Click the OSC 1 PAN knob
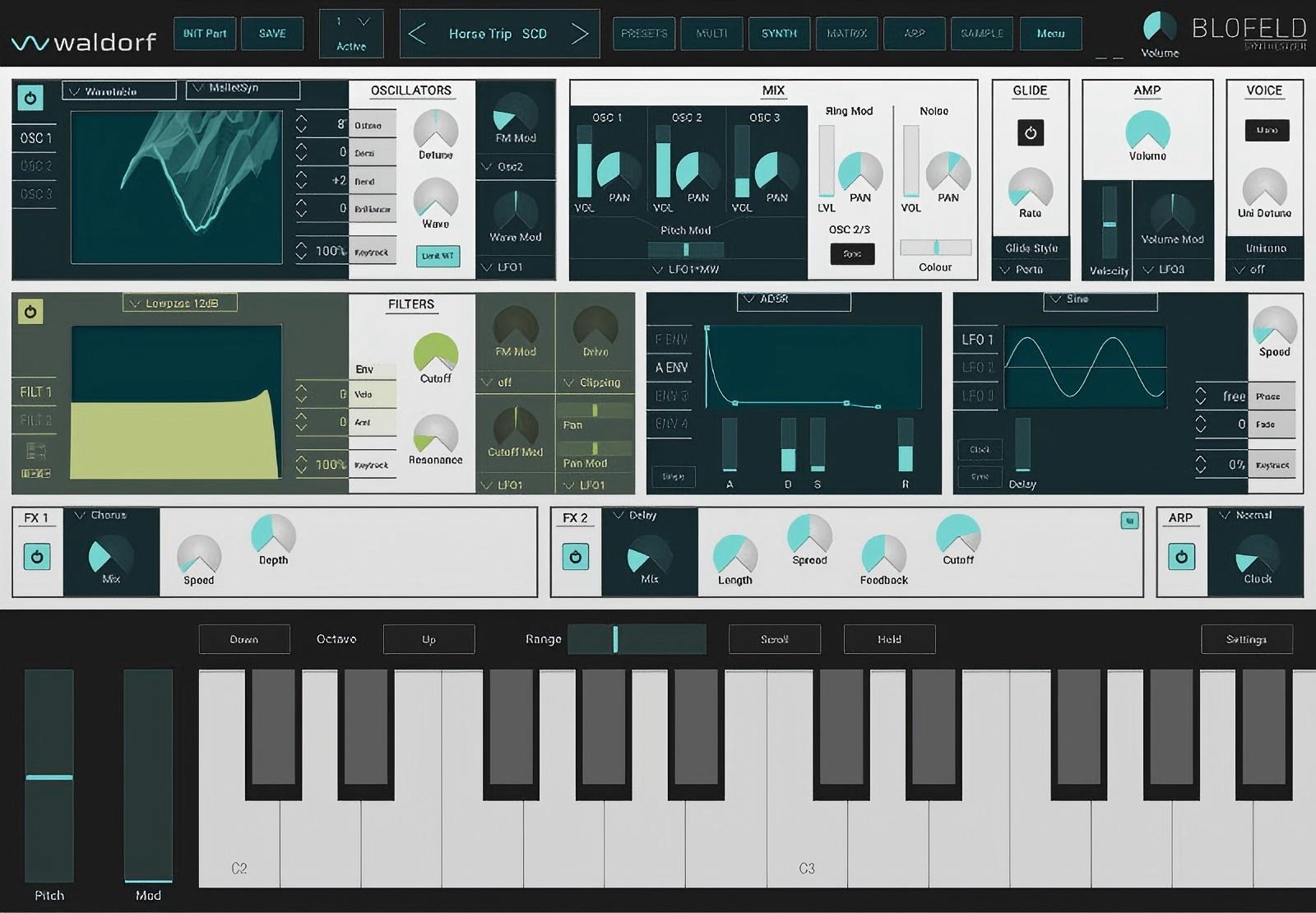Viewport: 1316px width, 913px height. click(x=619, y=171)
